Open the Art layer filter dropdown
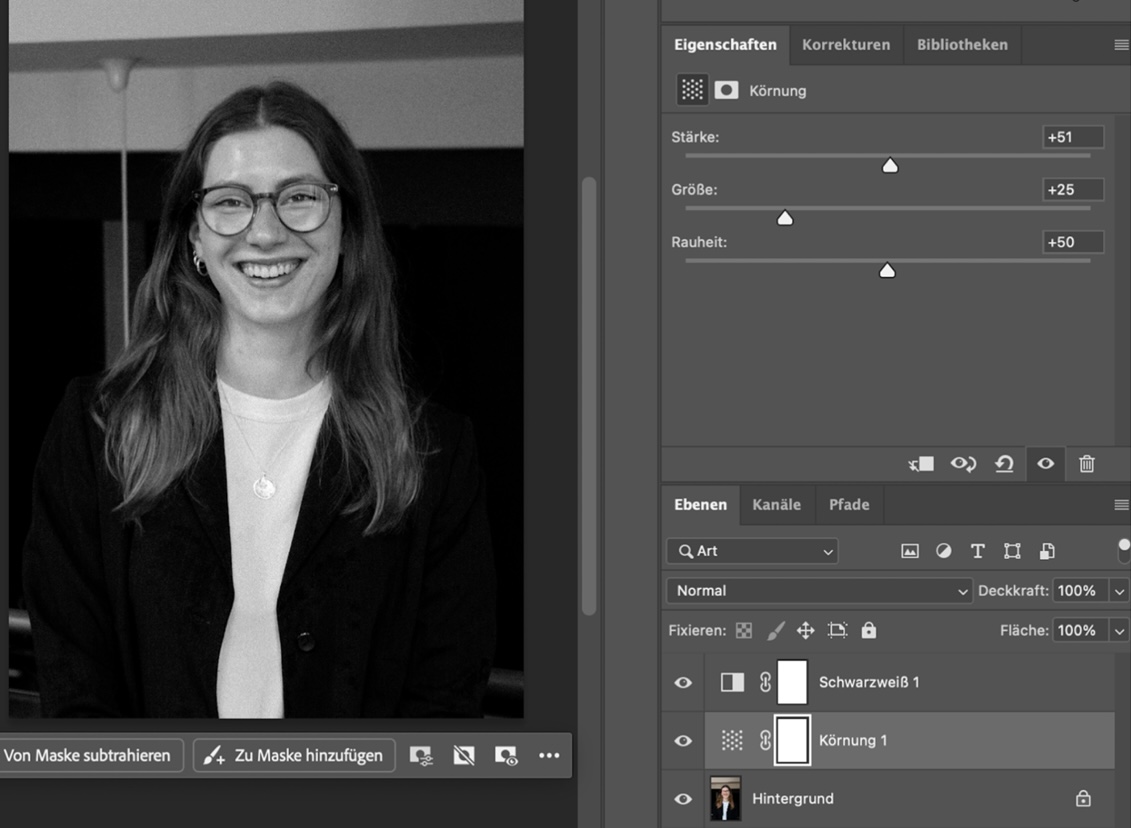The width and height of the screenshot is (1131, 828). pos(752,551)
